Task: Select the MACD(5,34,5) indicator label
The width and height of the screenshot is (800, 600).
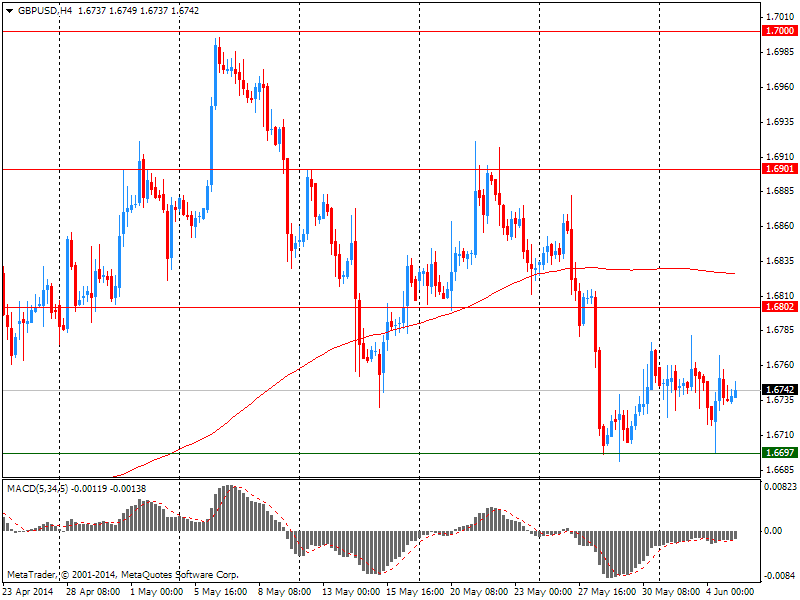Action: [x=37, y=489]
